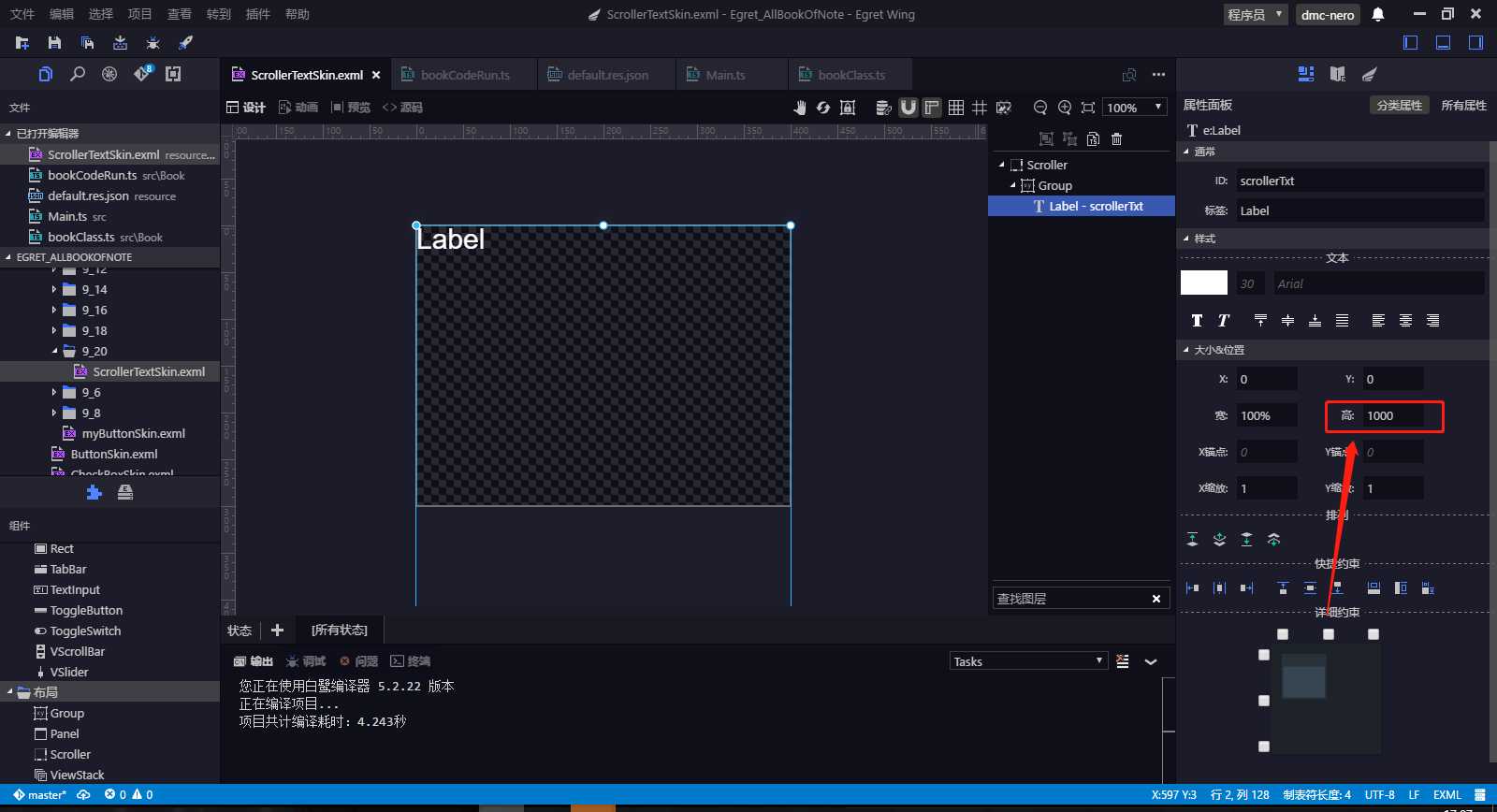Viewport: 1497px width, 812px height.
Task: Apply italic text style
Action: (1223, 320)
